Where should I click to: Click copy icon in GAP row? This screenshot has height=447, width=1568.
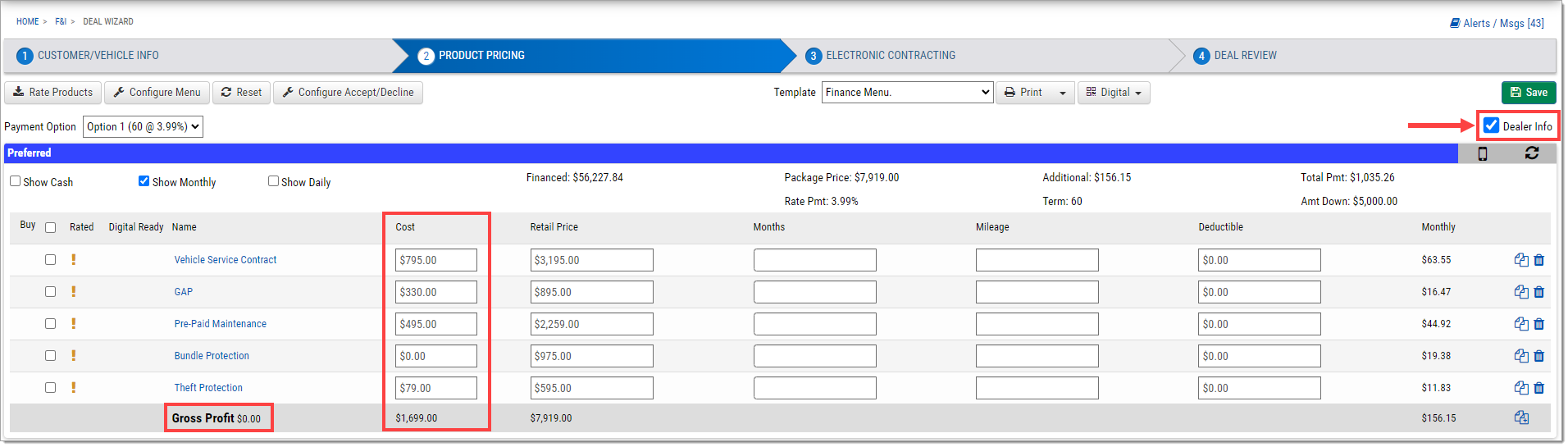pos(1521,292)
